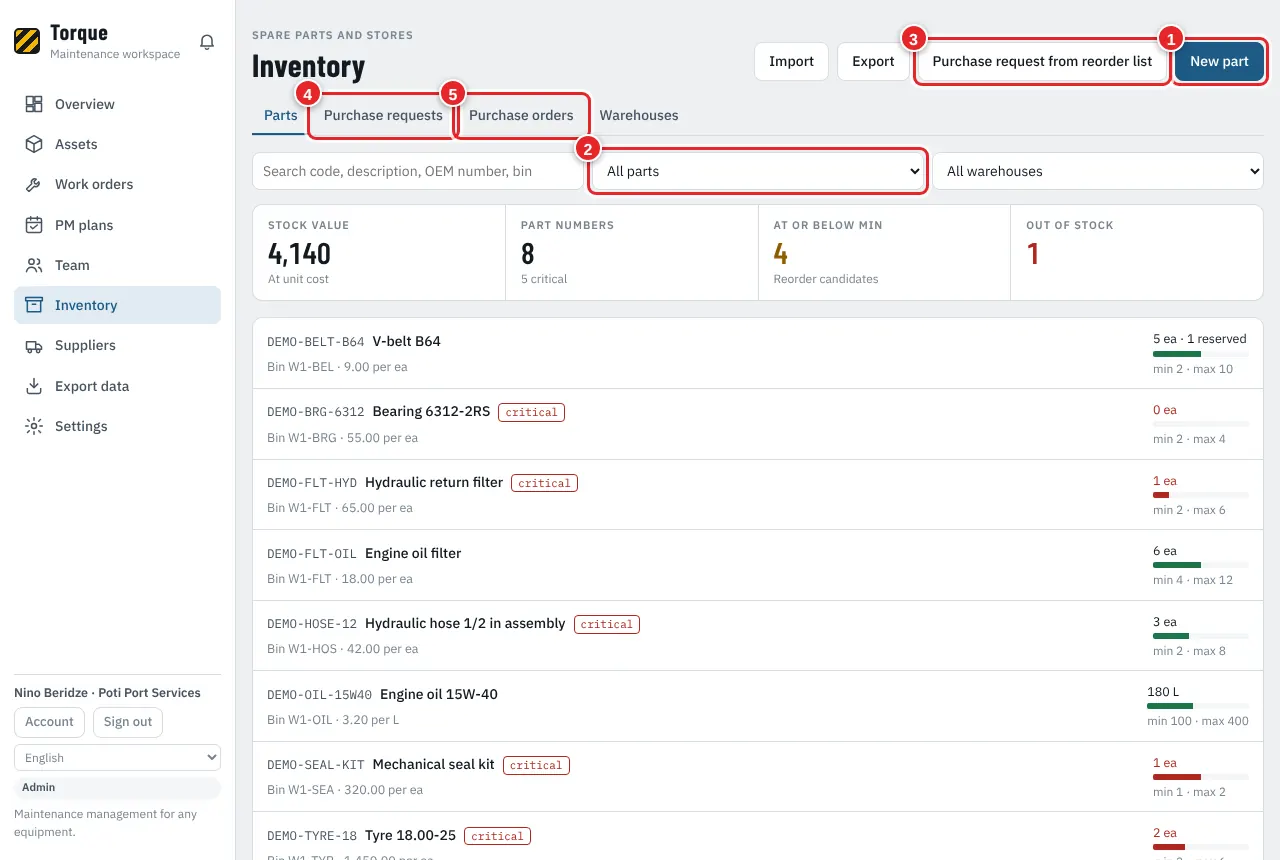
Task: Select the Tyre 18.00-25 part
Action: [x=758, y=836]
